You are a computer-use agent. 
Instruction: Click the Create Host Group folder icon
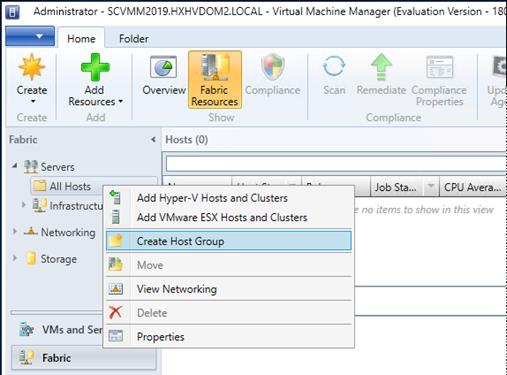(116, 241)
